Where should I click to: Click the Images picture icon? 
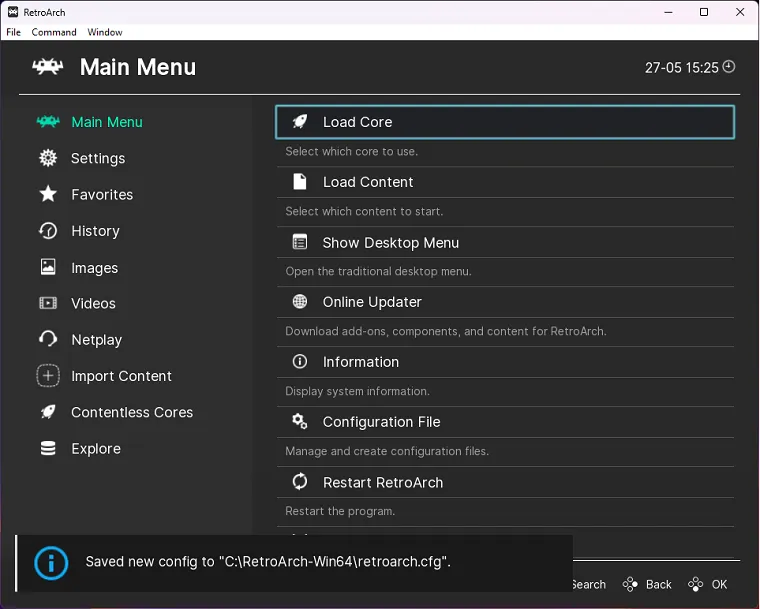click(48, 267)
